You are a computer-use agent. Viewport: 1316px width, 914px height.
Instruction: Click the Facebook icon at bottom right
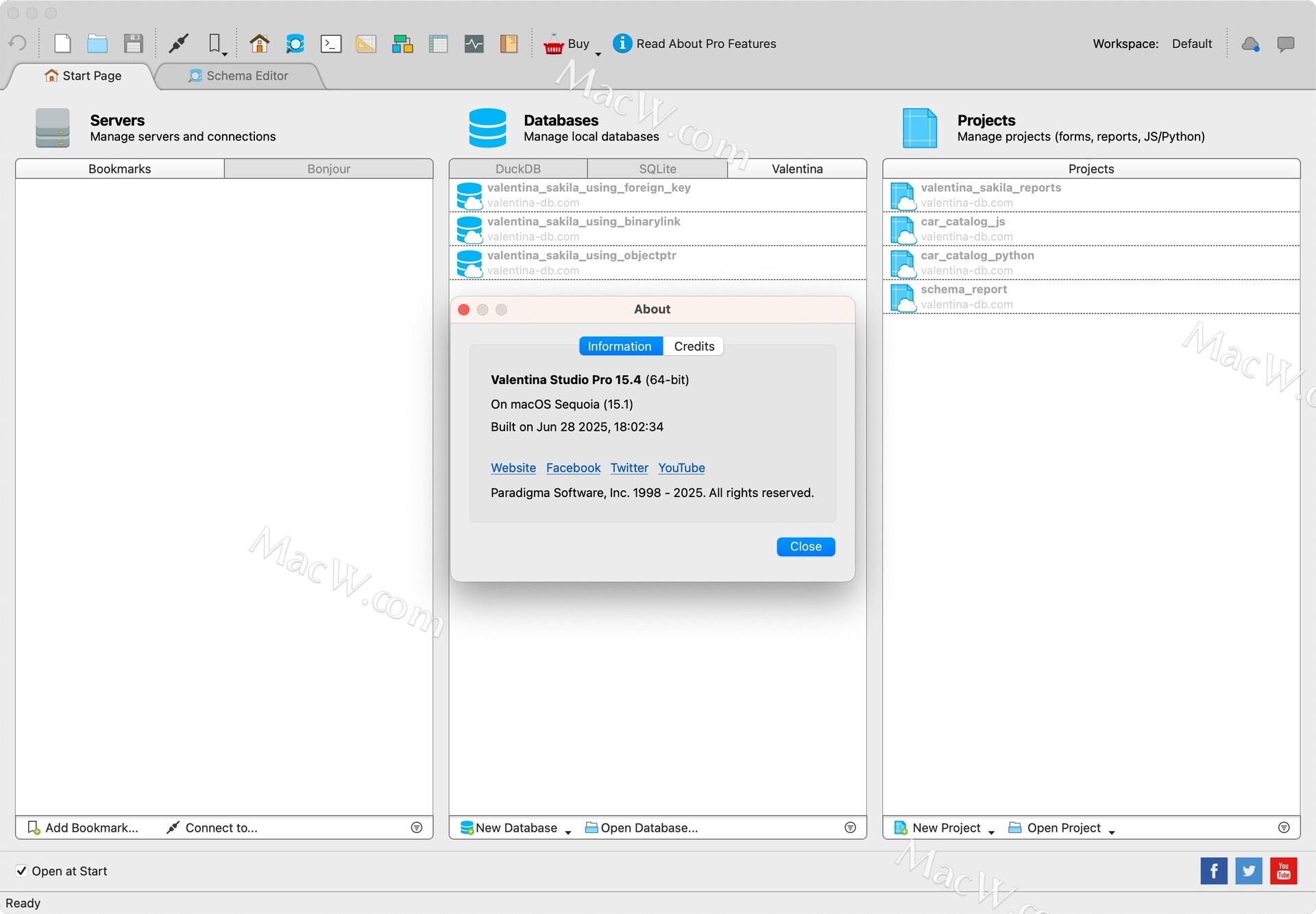point(1214,871)
